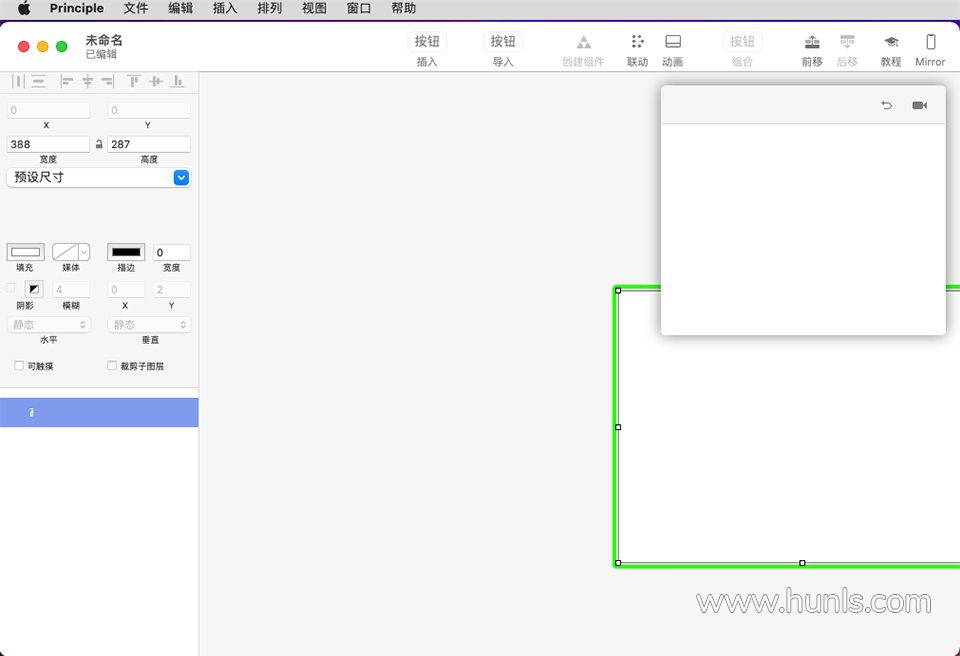Image resolution: width=960 pixels, height=656 pixels.
Task: Click the 高度 field showing 287
Action: click(x=149, y=144)
